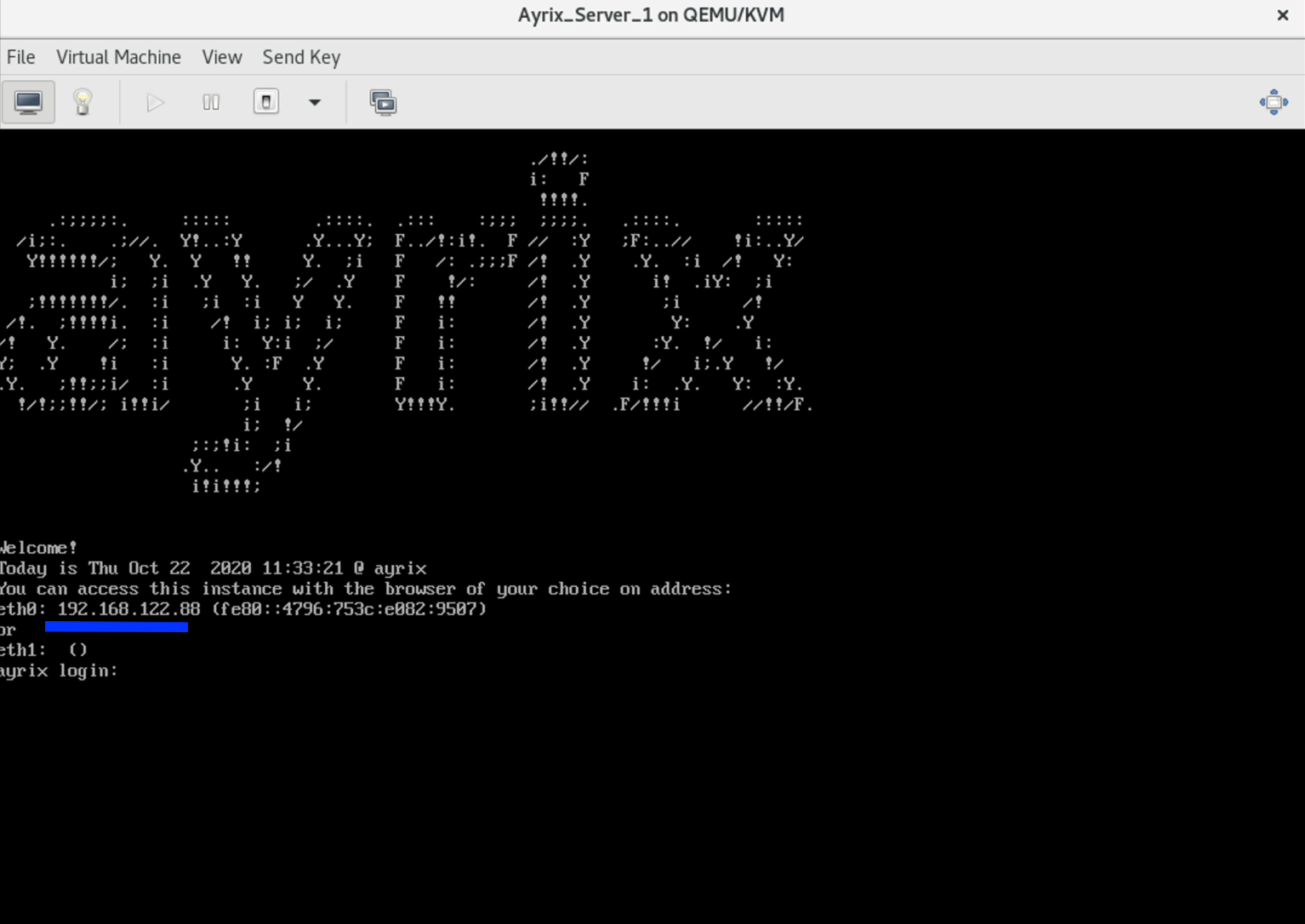
Task: Click the 'ayrix login:' prompt line
Action: (x=59, y=671)
